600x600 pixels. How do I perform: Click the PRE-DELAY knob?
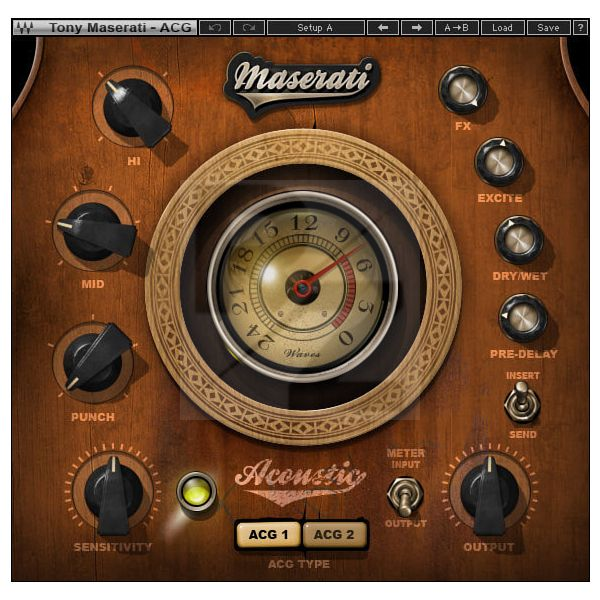523,318
